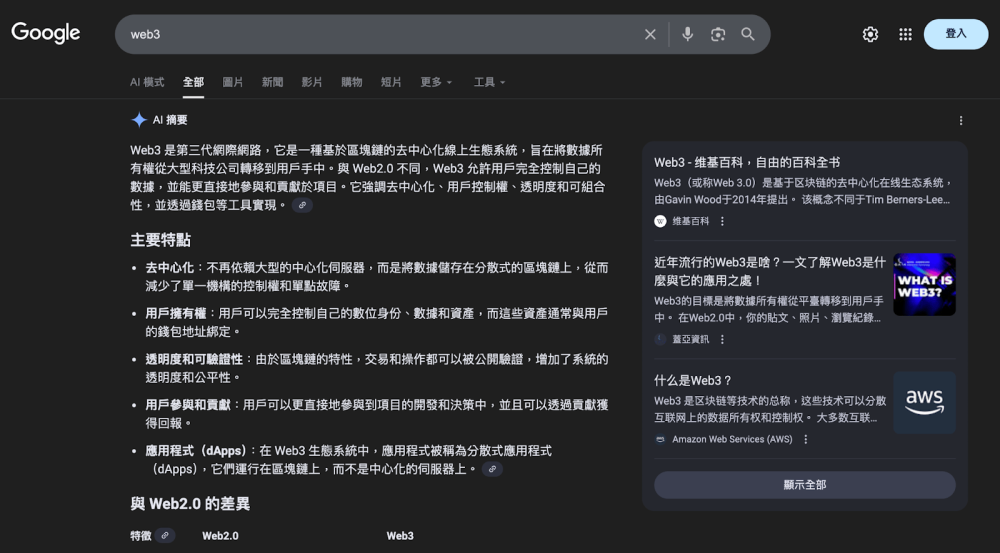Click the Web3 column header

[400, 536]
